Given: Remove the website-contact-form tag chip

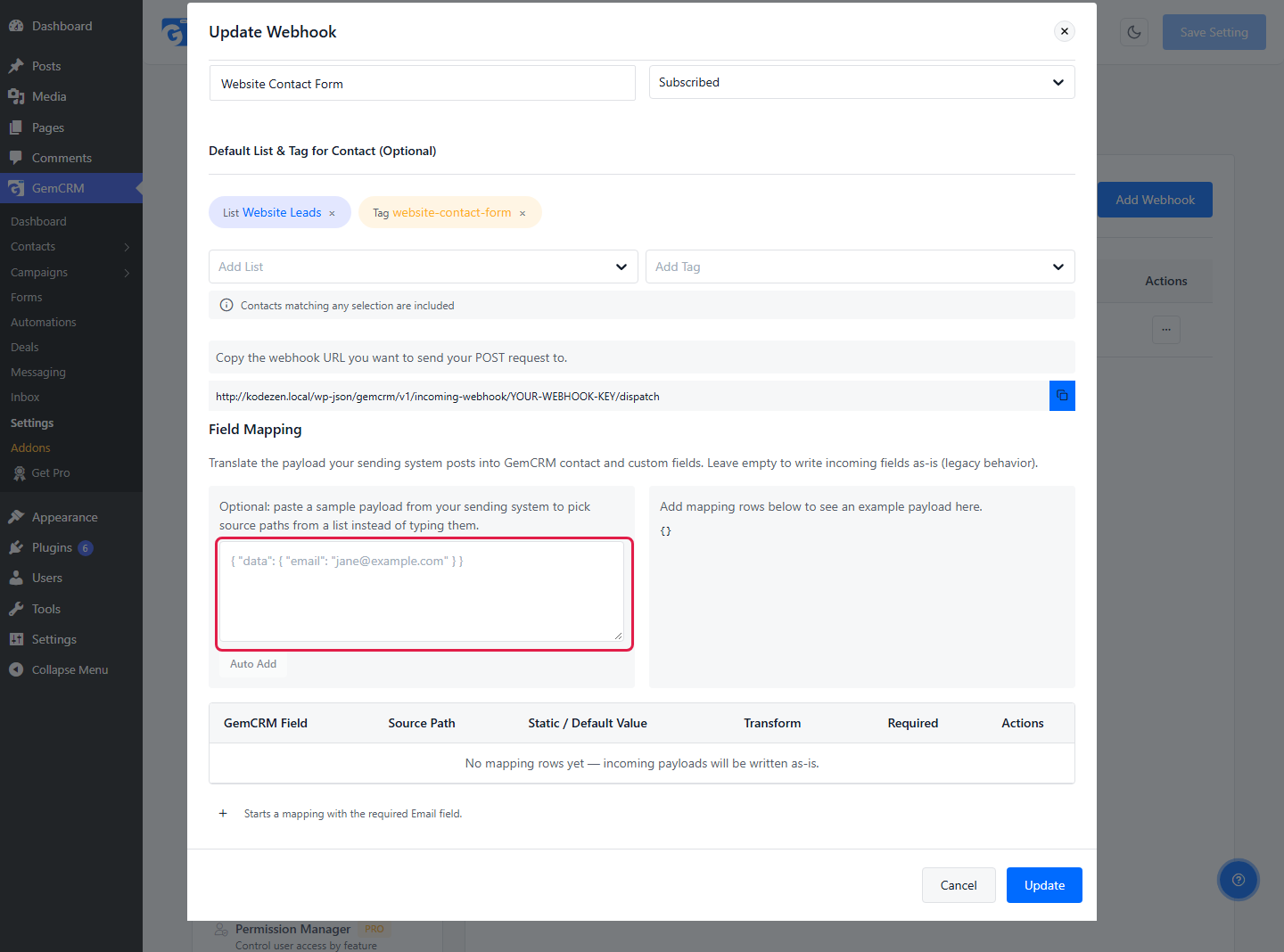Looking at the screenshot, I should point(523,213).
